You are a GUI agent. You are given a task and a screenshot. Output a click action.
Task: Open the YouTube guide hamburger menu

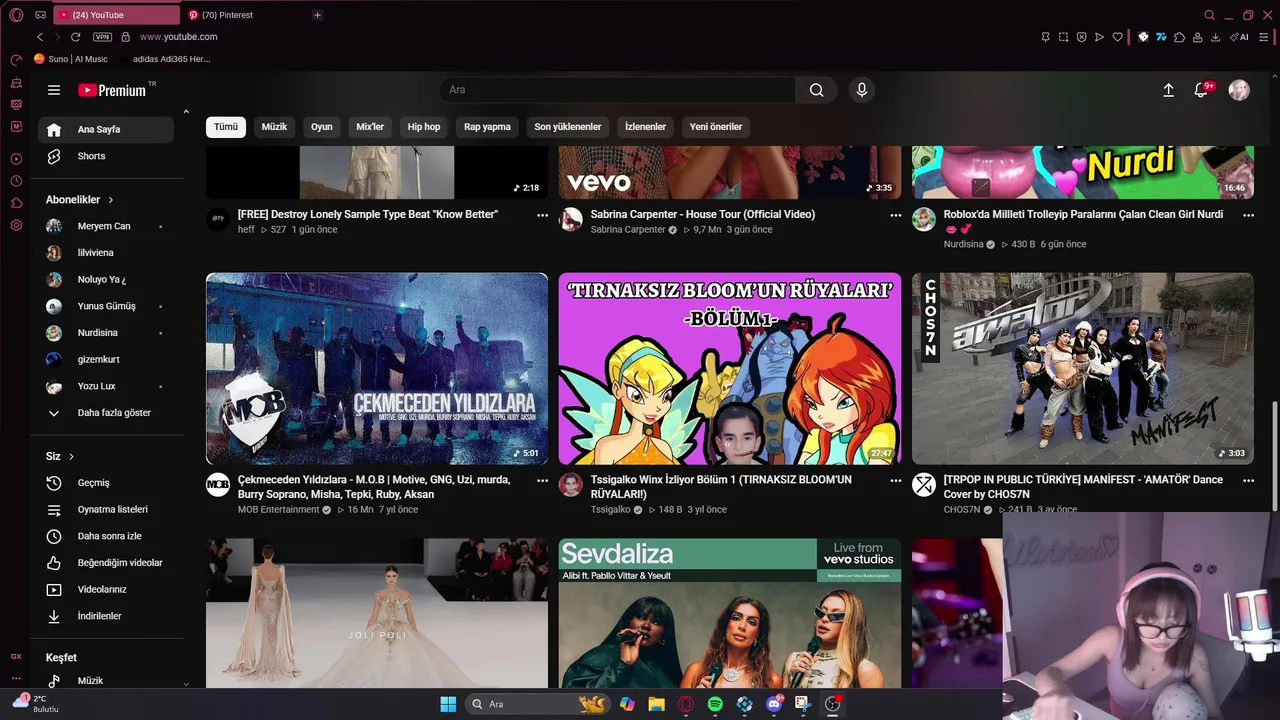(x=54, y=90)
